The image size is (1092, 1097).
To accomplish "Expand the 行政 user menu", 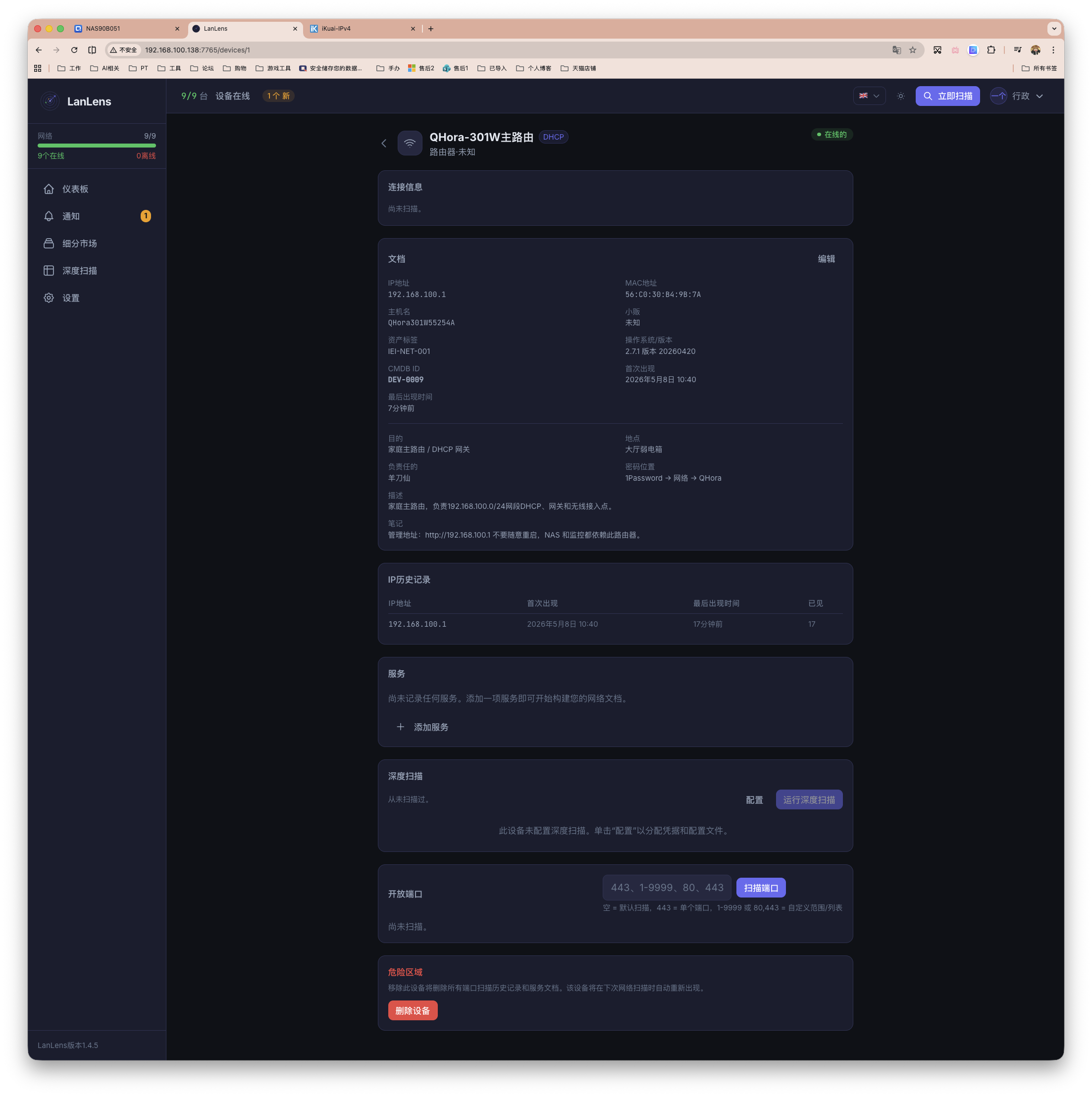I will click(x=1018, y=96).
